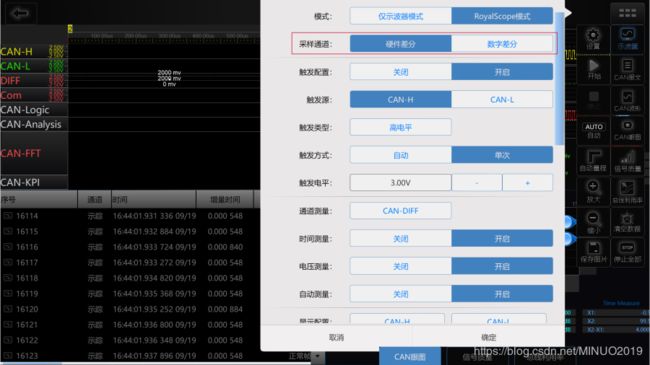Screen dimensions: 650x365
Task: Decrease 触发电平 with the minus button
Action: click(477, 183)
